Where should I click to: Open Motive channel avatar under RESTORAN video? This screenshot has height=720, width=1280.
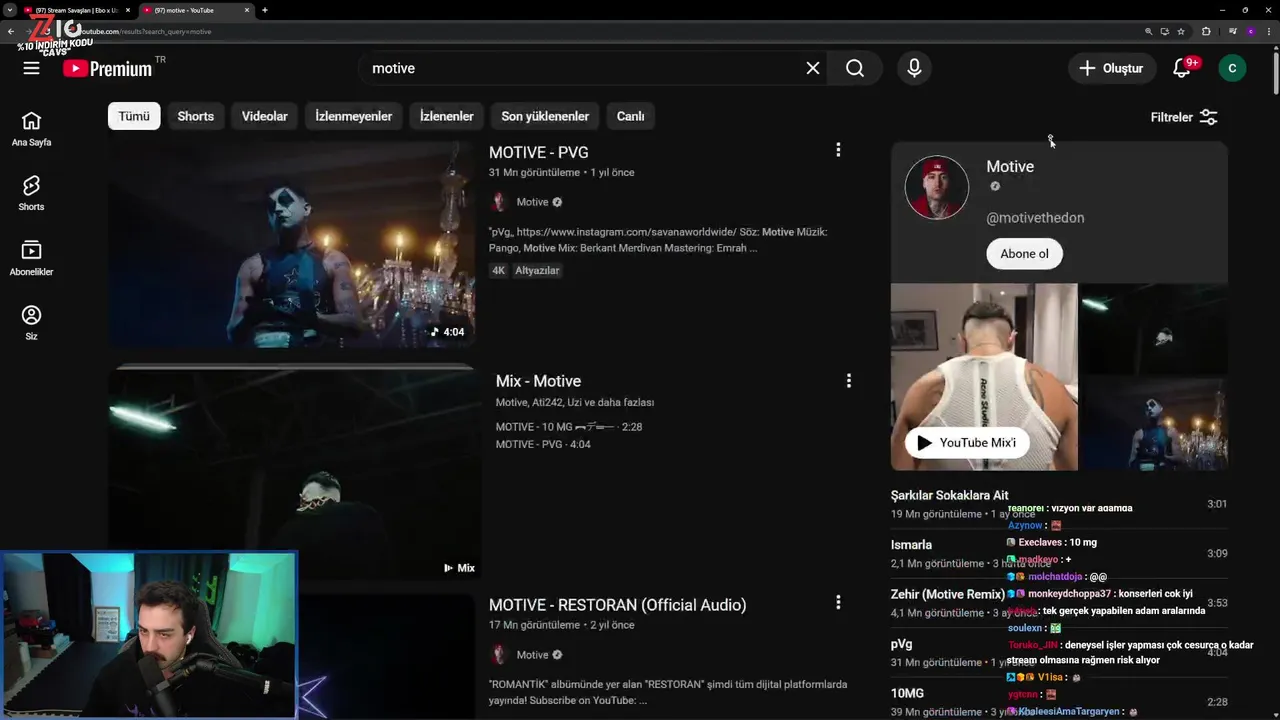click(x=499, y=655)
